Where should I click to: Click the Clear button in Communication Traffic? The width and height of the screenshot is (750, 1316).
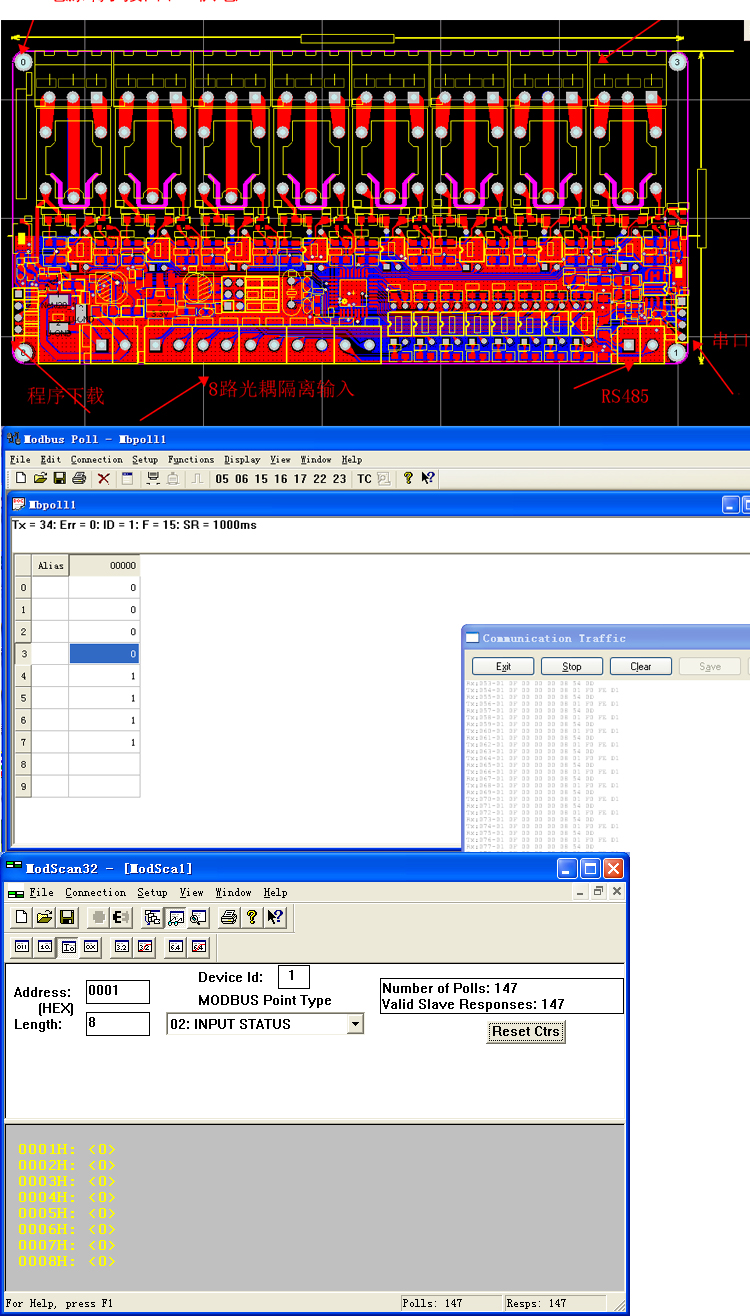pos(640,667)
